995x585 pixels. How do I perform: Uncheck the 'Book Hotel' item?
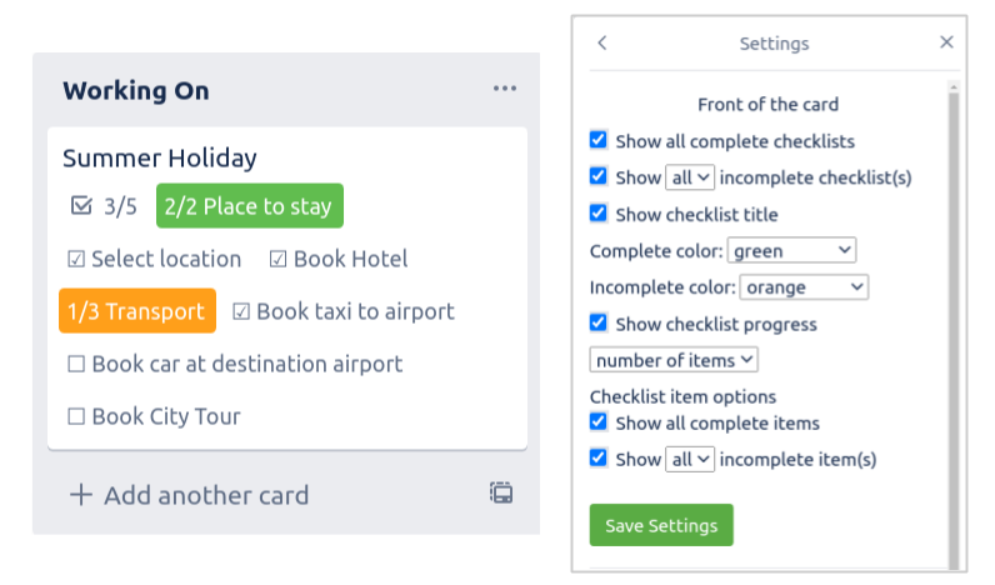pos(277,259)
